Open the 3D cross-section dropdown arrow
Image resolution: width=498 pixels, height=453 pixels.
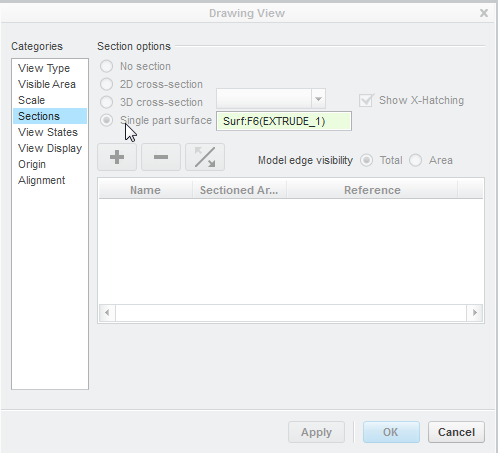[x=318, y=99]
